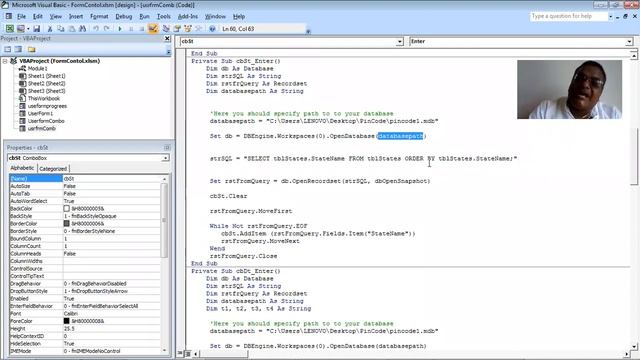This screenshot has height=360, width=640.
Task: Open the cbSt ComboBox selector in Properties
Action: pos(165,158)
